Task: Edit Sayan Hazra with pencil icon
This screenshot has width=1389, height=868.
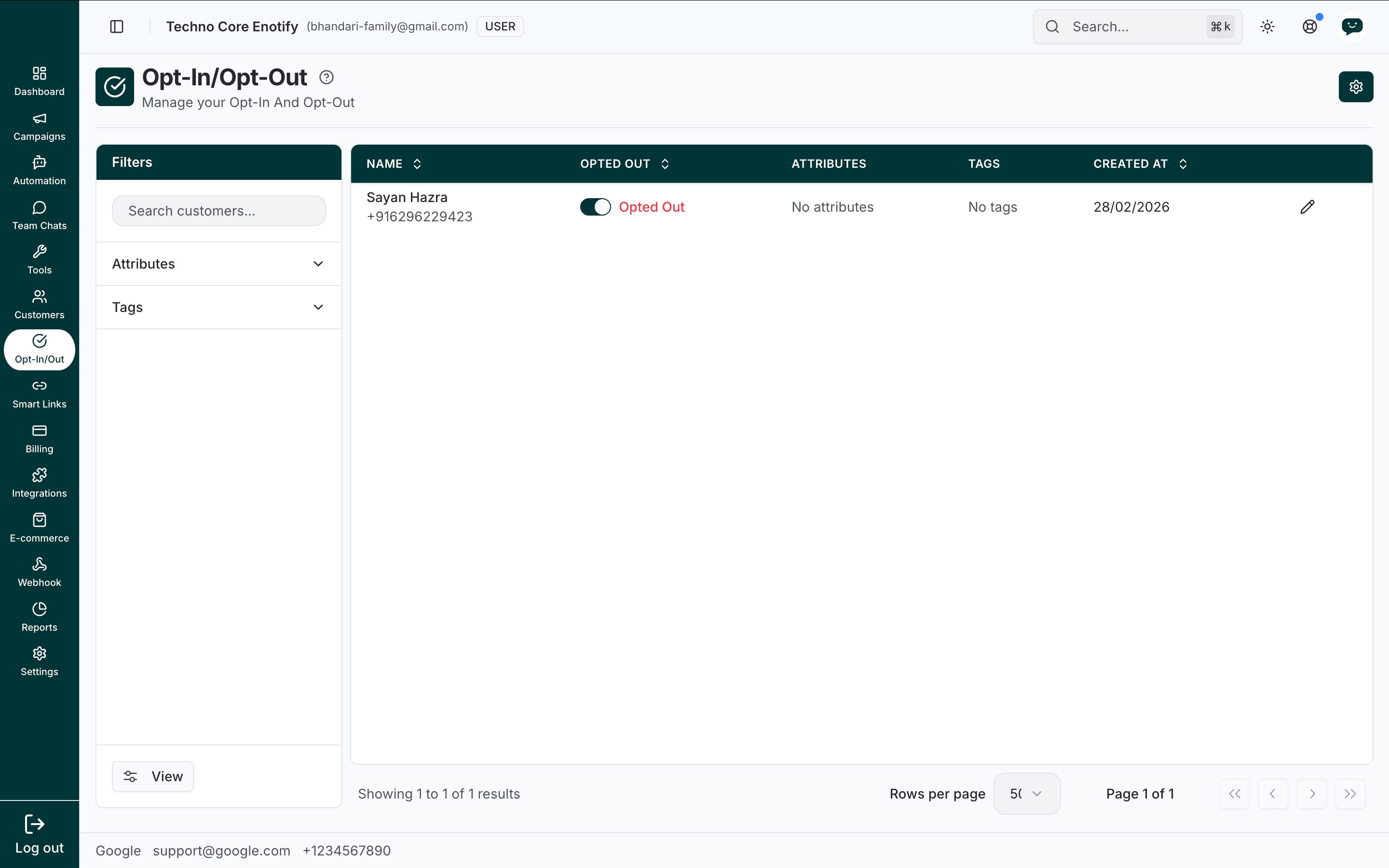Action: [1307, 207]
